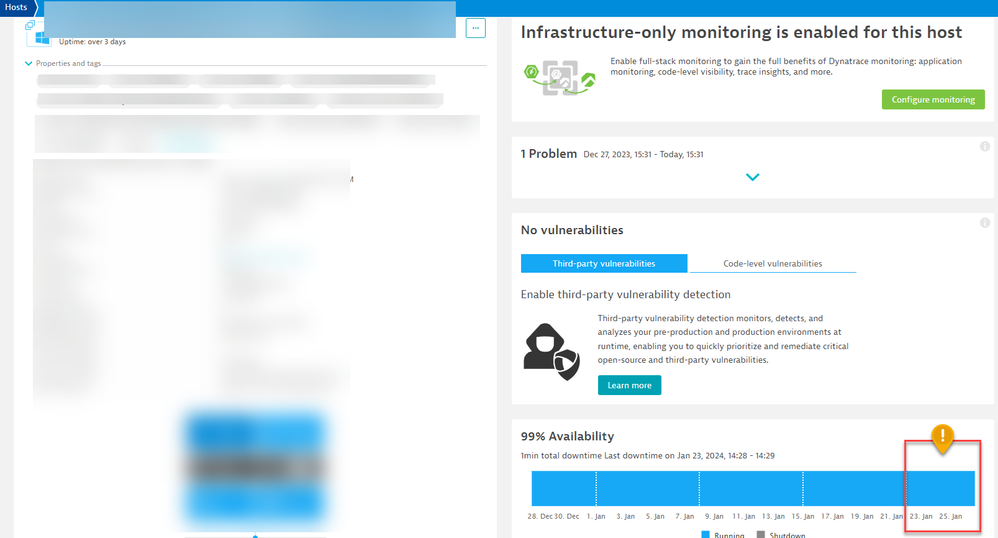Expand the 1 Problem panel chevron
This screenshot has height=538, width=998.
(x=753, y=177)
